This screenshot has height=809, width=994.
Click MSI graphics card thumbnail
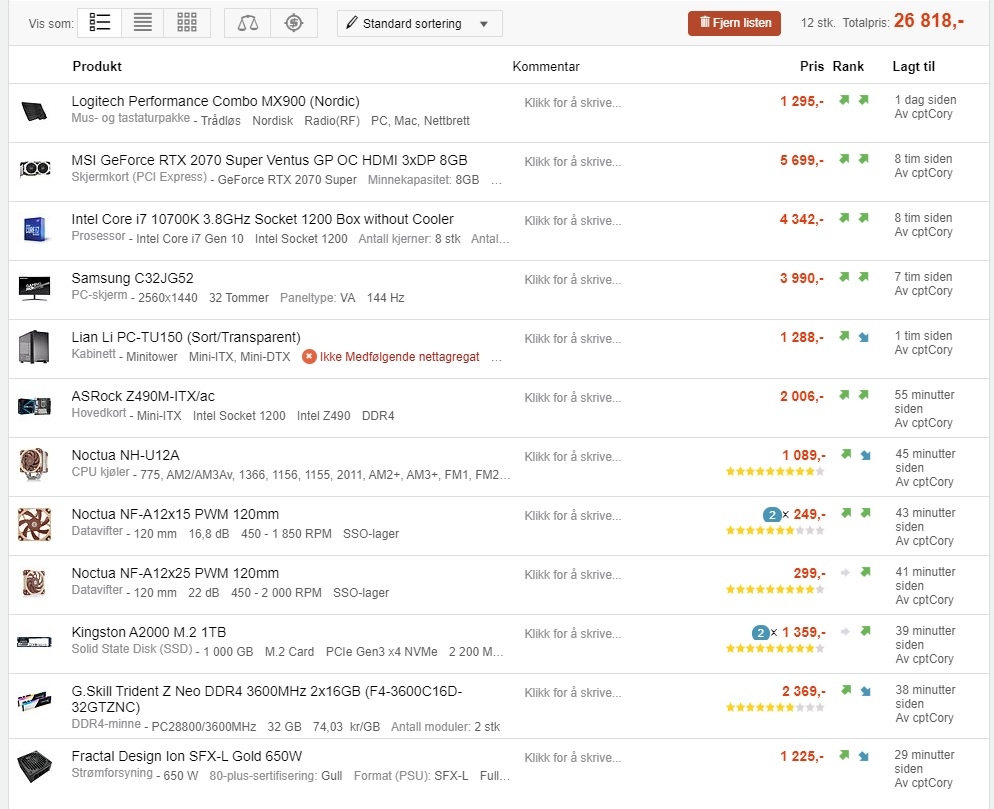(34, 169)
